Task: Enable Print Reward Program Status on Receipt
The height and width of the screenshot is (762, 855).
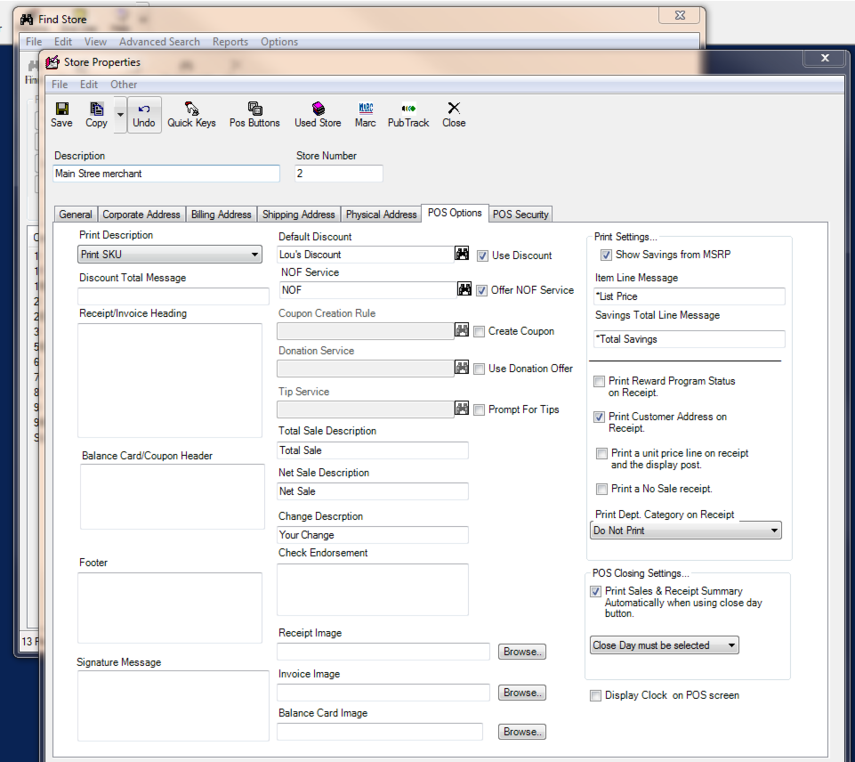Action: pyautogui.click(x=599, y=381)
